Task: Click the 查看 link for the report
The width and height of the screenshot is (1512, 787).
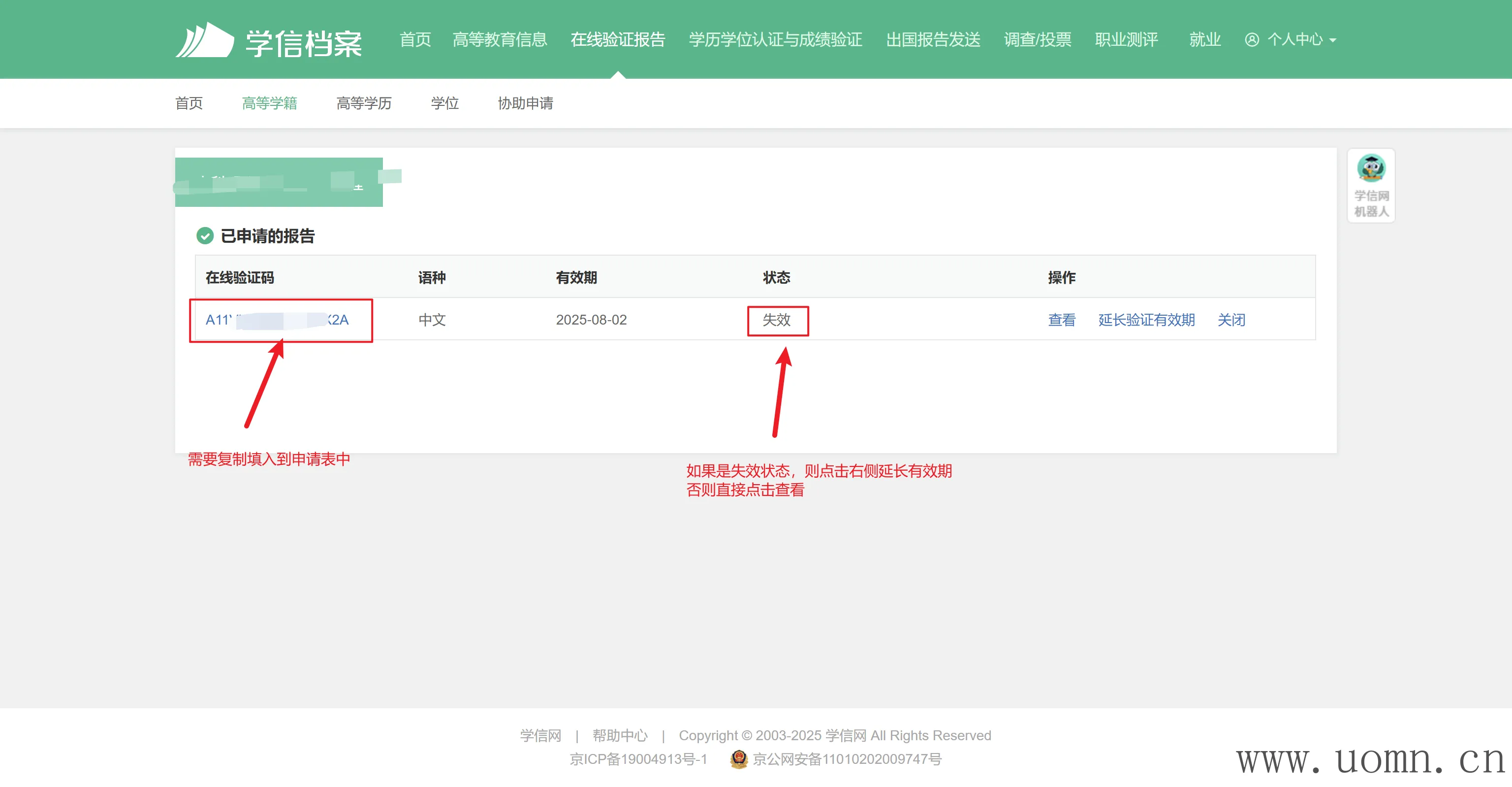Action: (x=1061, y=320)
